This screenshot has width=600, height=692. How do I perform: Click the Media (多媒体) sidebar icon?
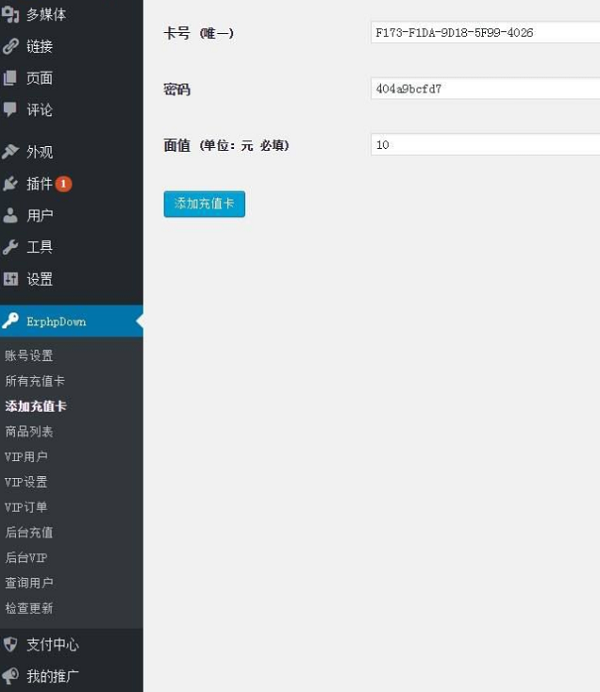(x=10, y=15)
